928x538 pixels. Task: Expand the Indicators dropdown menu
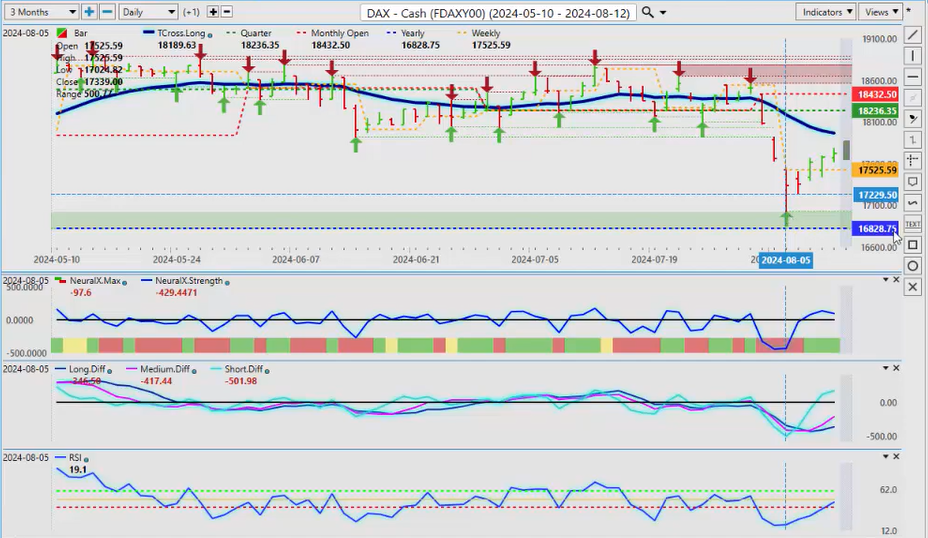(826, 12)
